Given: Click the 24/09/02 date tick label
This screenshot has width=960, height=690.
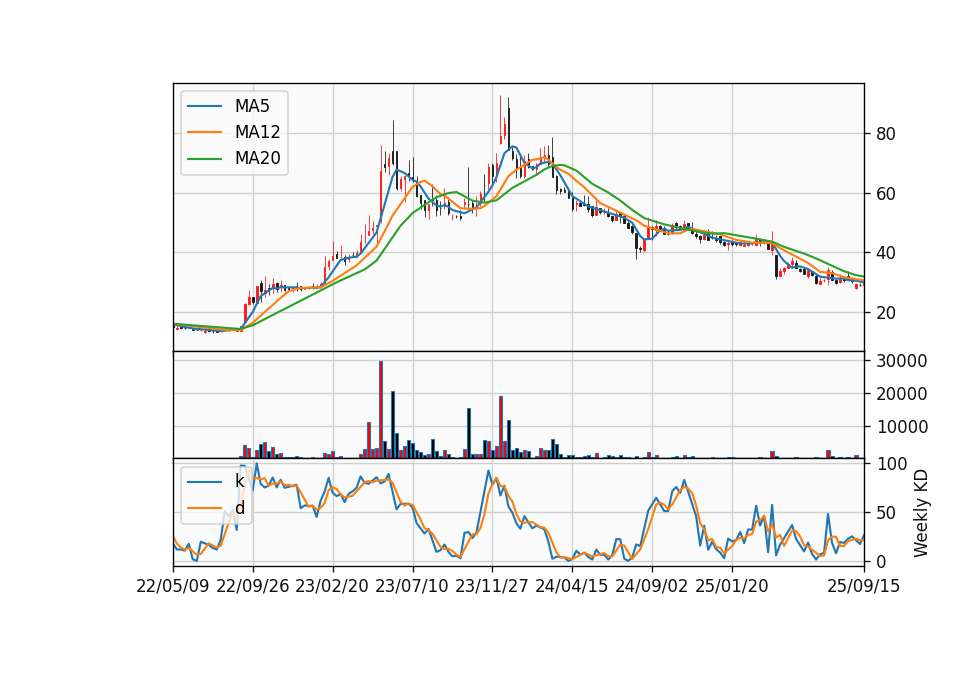Looking at the screenshot, I should (651, 586).
